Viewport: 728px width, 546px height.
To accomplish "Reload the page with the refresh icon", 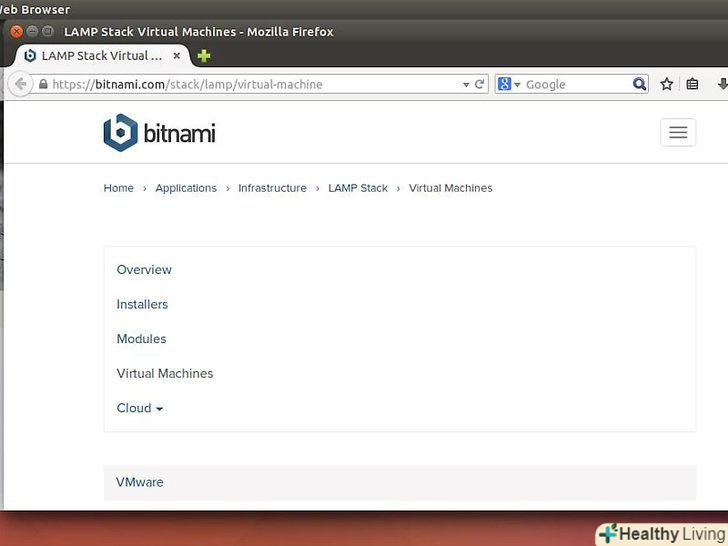I will [x=480, y=84].
